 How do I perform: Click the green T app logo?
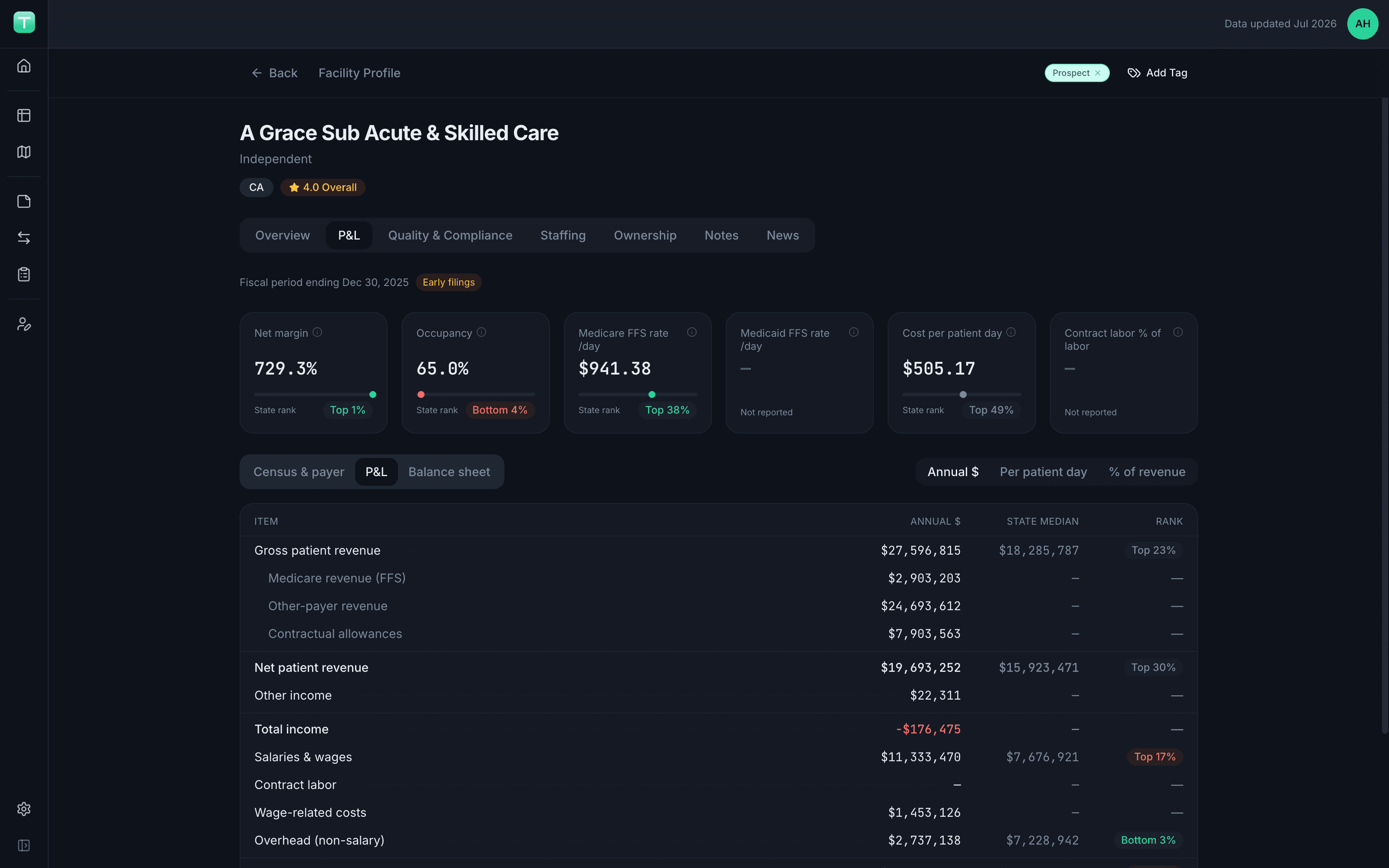coord(24,23)
